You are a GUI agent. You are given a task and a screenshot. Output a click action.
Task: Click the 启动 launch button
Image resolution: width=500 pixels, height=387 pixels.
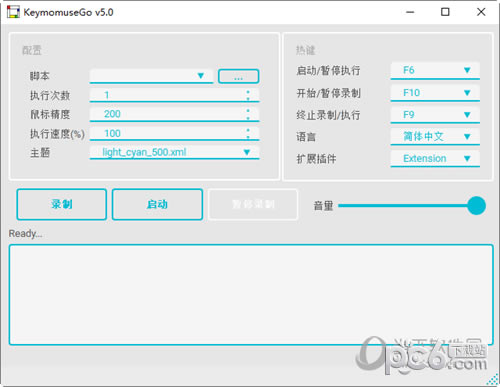[157, 204]
